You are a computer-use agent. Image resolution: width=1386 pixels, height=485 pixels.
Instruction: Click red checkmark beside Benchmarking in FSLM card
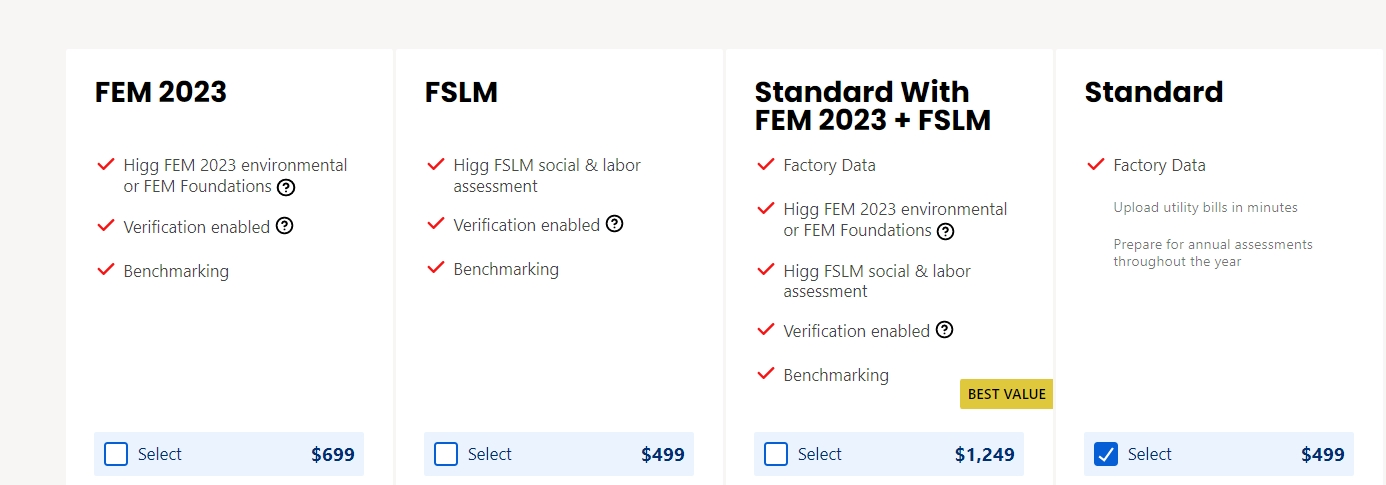tap(435, 267)
